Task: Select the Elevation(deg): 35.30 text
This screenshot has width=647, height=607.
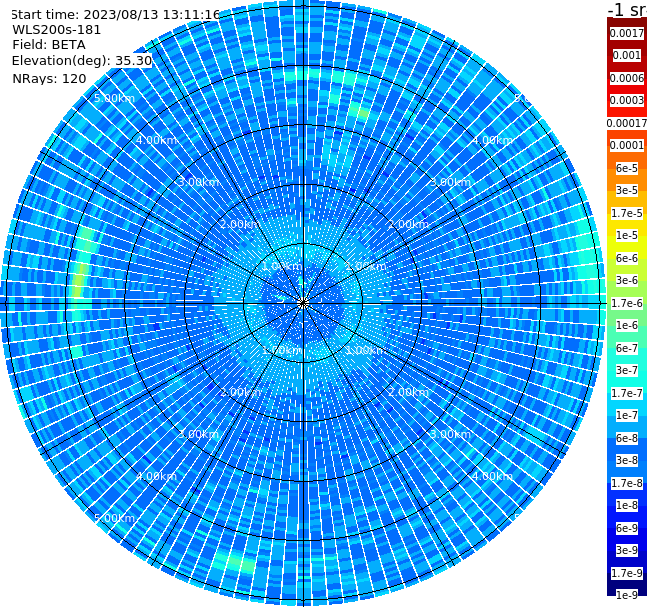Action: click(x=82, y=61)
